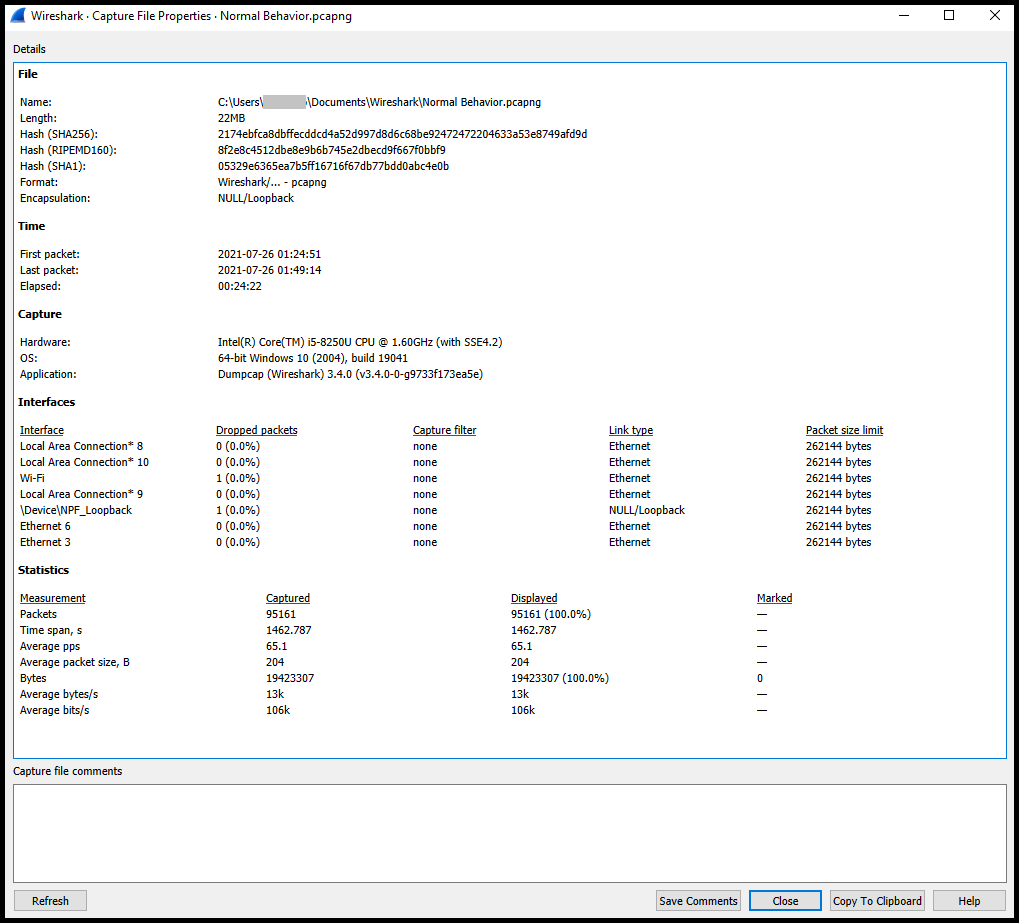Screen dimensions: 1019x923
Task: Click the last packet timestamp 01:49:14
Action: coord(269,270)
